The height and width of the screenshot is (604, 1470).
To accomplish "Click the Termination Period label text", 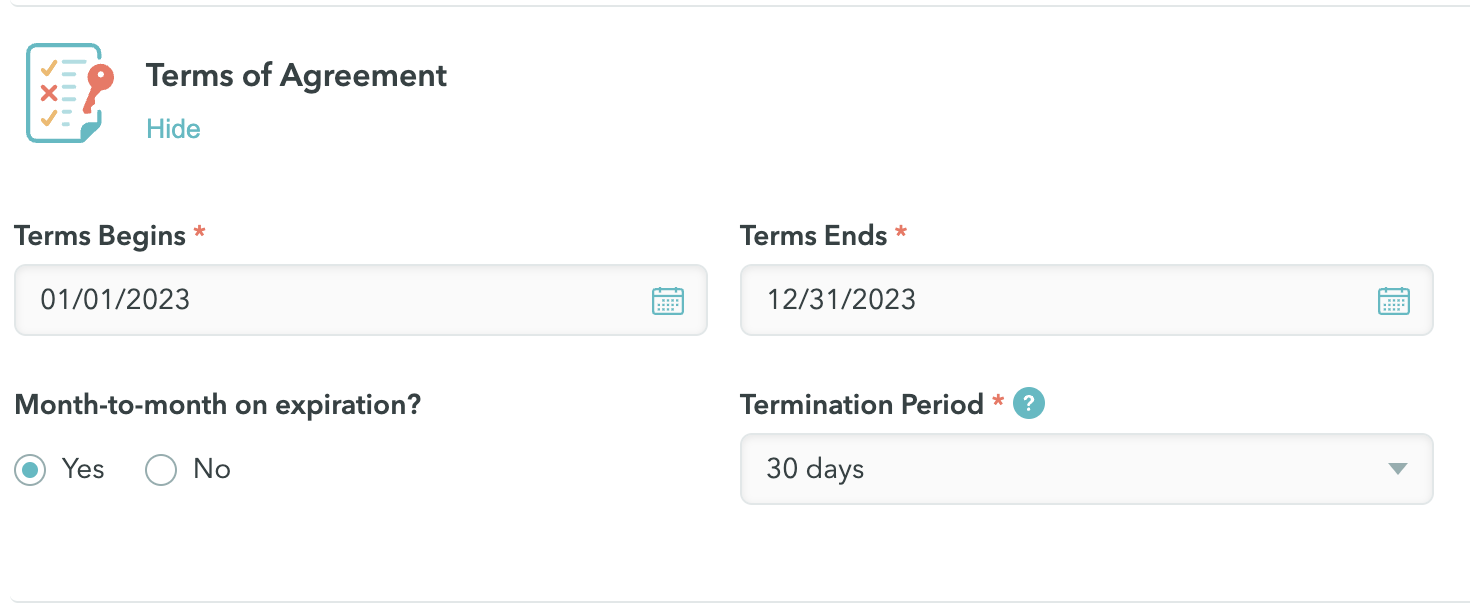I will click(x=862, y=405).
